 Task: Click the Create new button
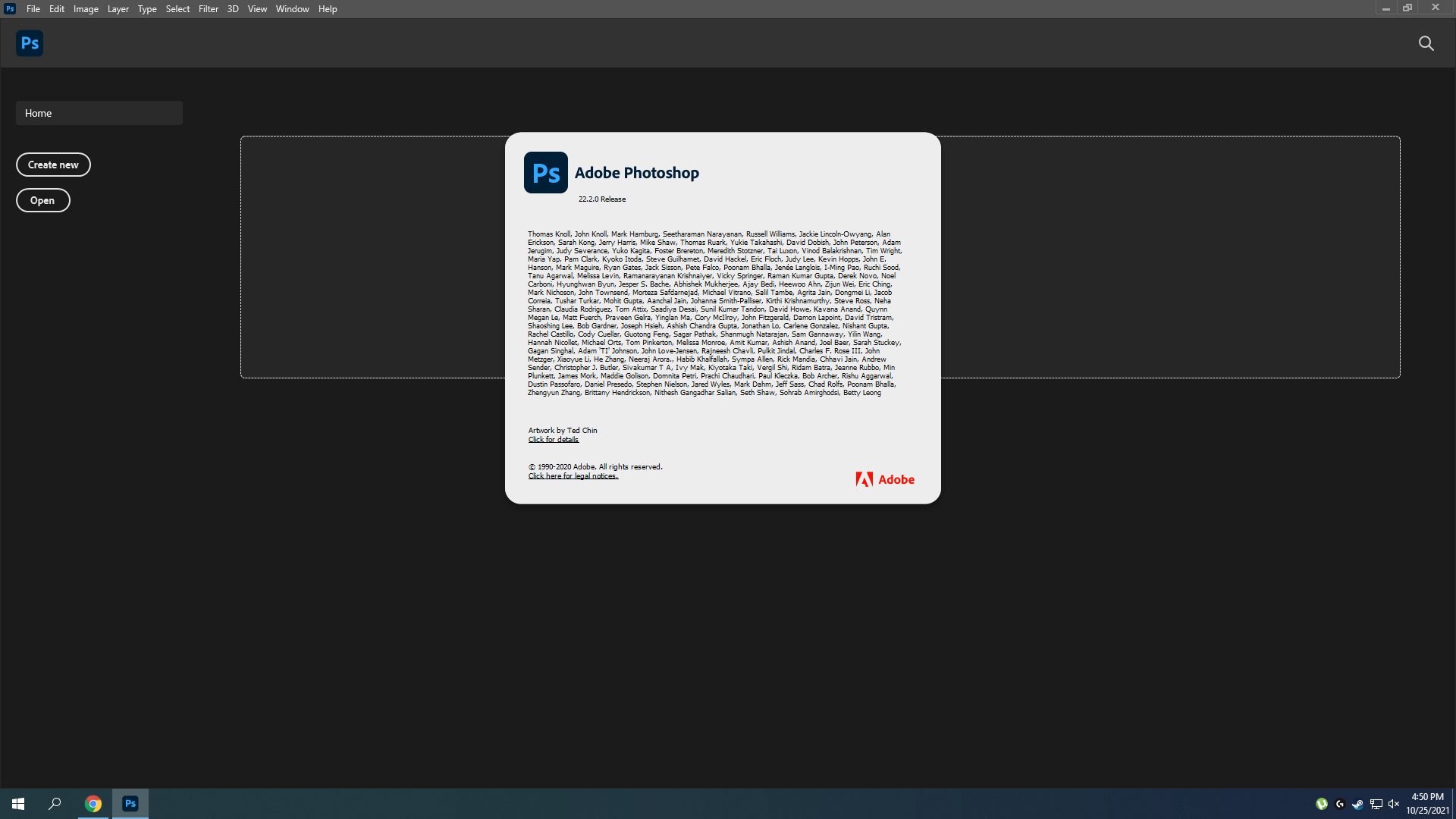pos(53,165)
